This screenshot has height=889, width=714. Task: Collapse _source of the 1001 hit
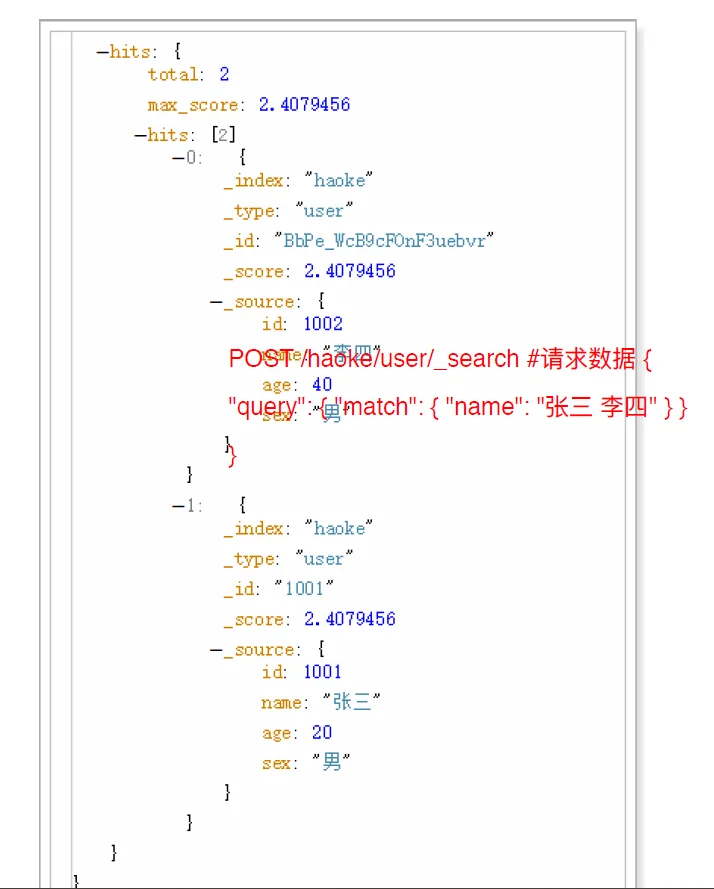[x=216, y=650]
